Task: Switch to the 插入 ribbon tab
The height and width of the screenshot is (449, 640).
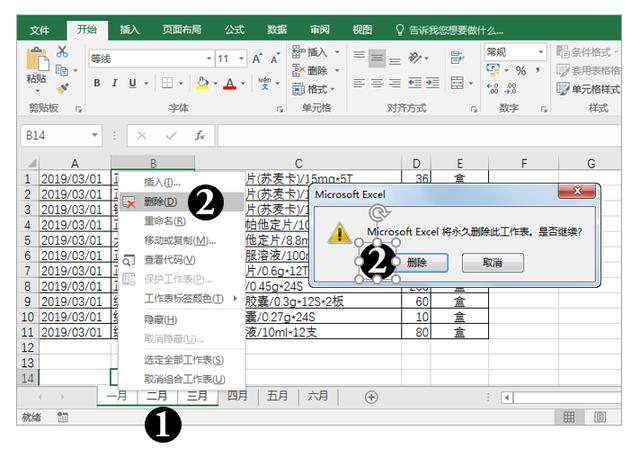Action: [129, 30]
